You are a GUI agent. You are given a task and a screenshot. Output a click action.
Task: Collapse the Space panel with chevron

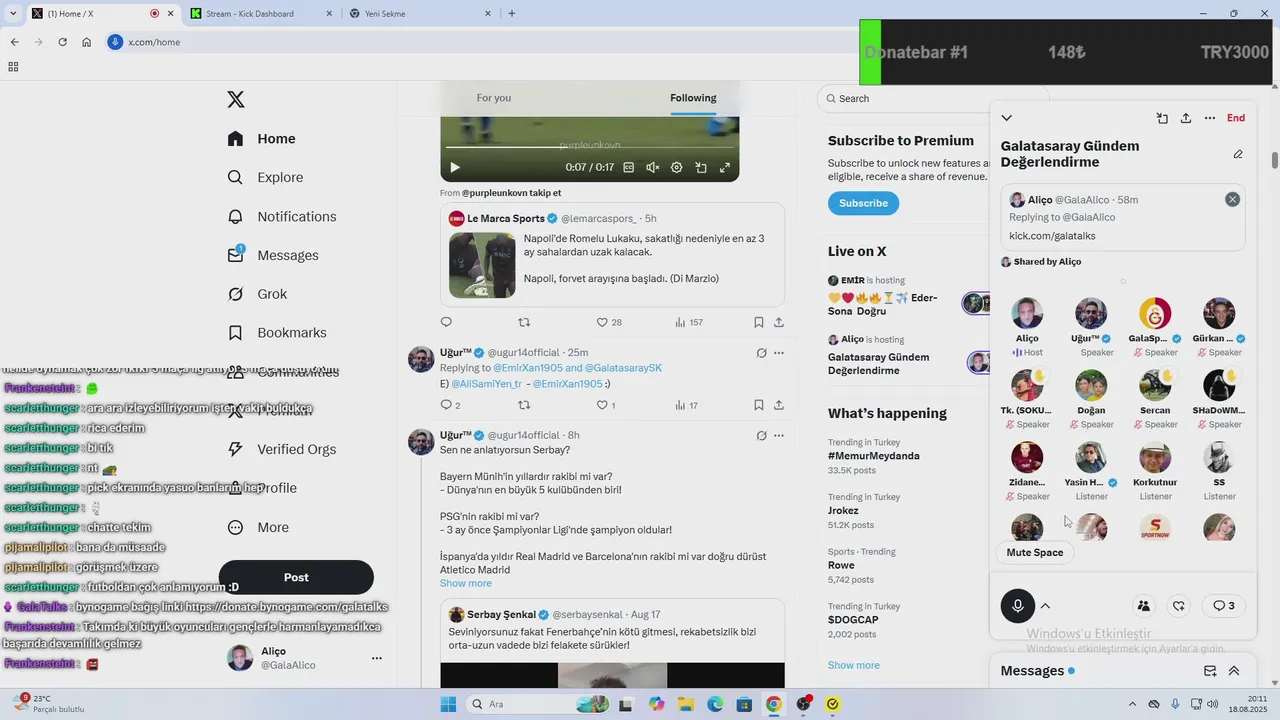1007,118
